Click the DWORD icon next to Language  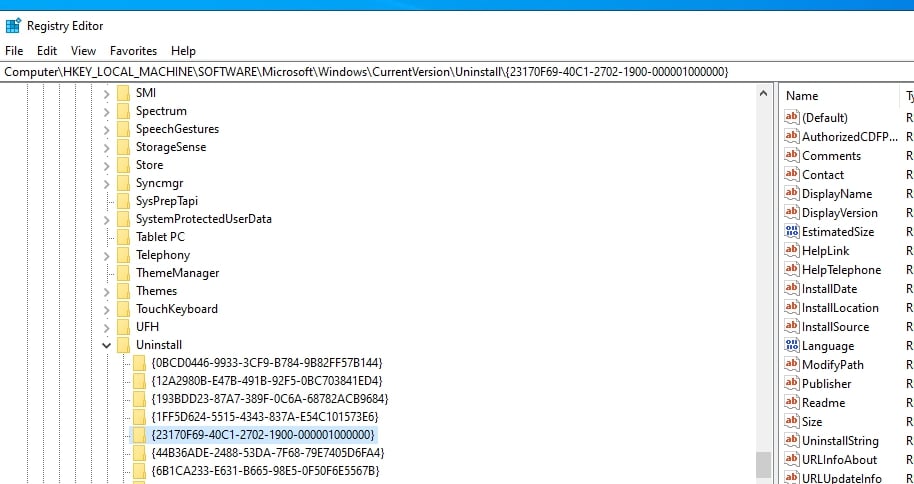point(792,346)
